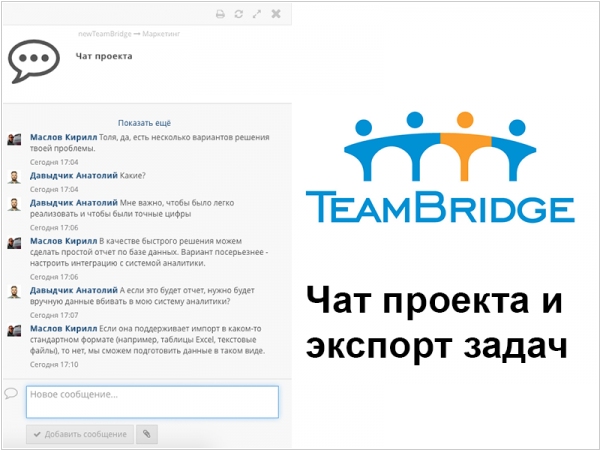
Task: Attach a file with the paperclip button
Action: (x=147, y=434)
